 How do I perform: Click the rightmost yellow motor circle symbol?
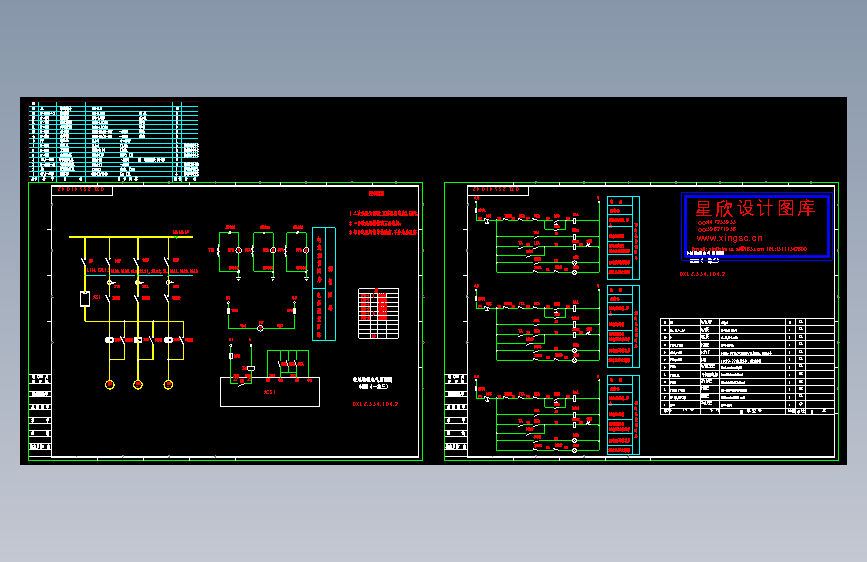pos(168,384)
